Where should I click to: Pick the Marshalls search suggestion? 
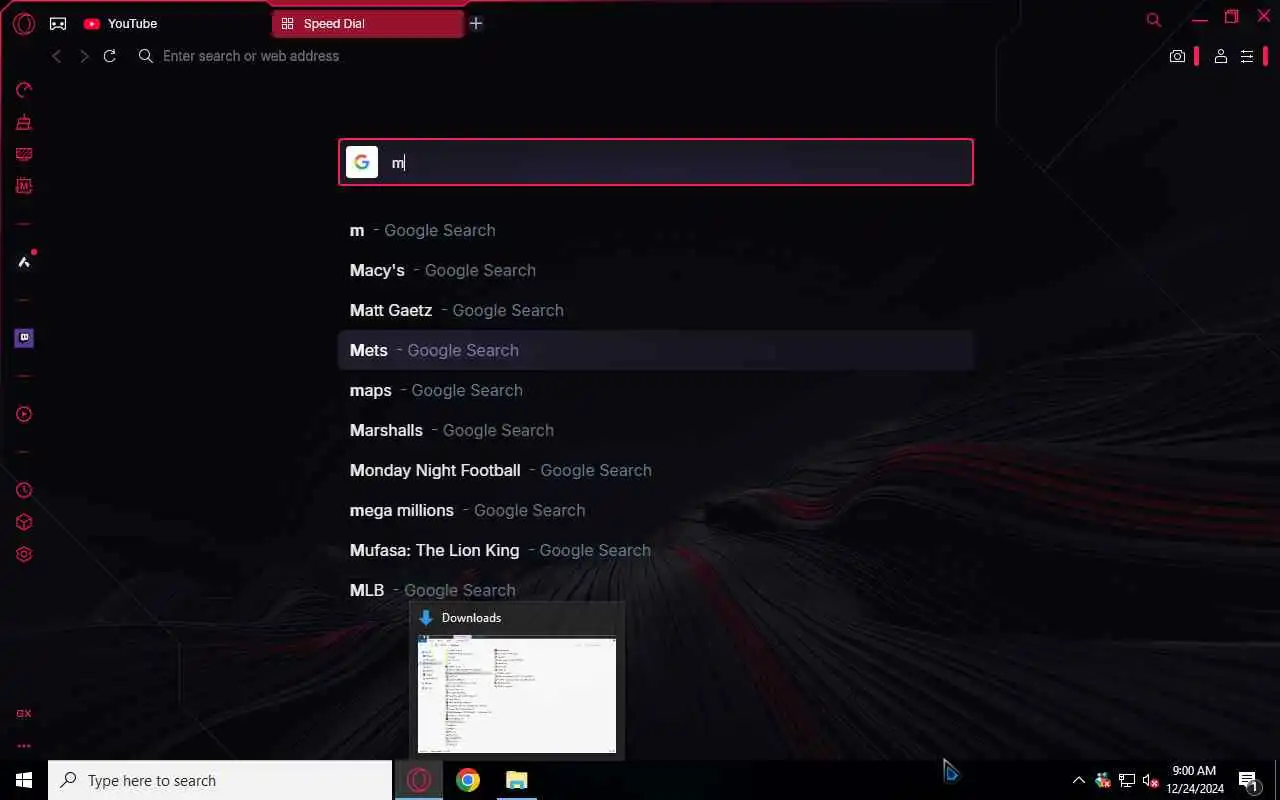pyautogui.click(x=656, y=430)
